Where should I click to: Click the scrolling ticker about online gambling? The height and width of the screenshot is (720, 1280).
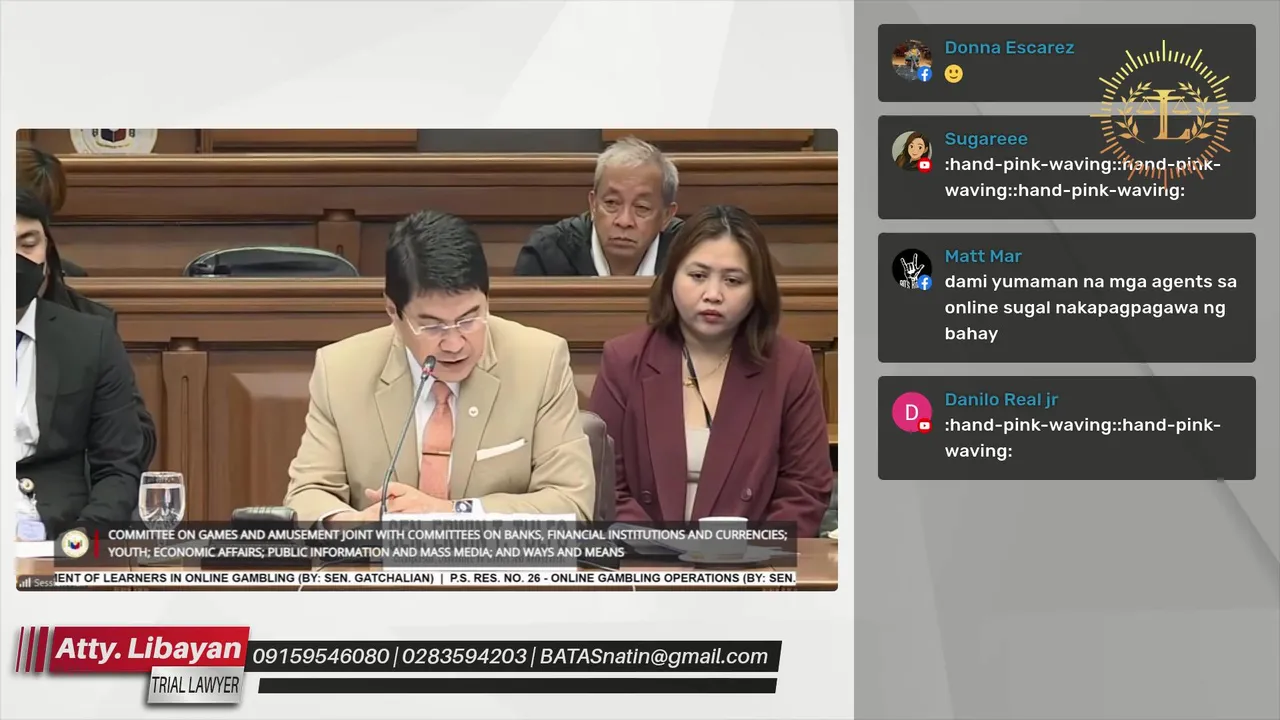425,578
